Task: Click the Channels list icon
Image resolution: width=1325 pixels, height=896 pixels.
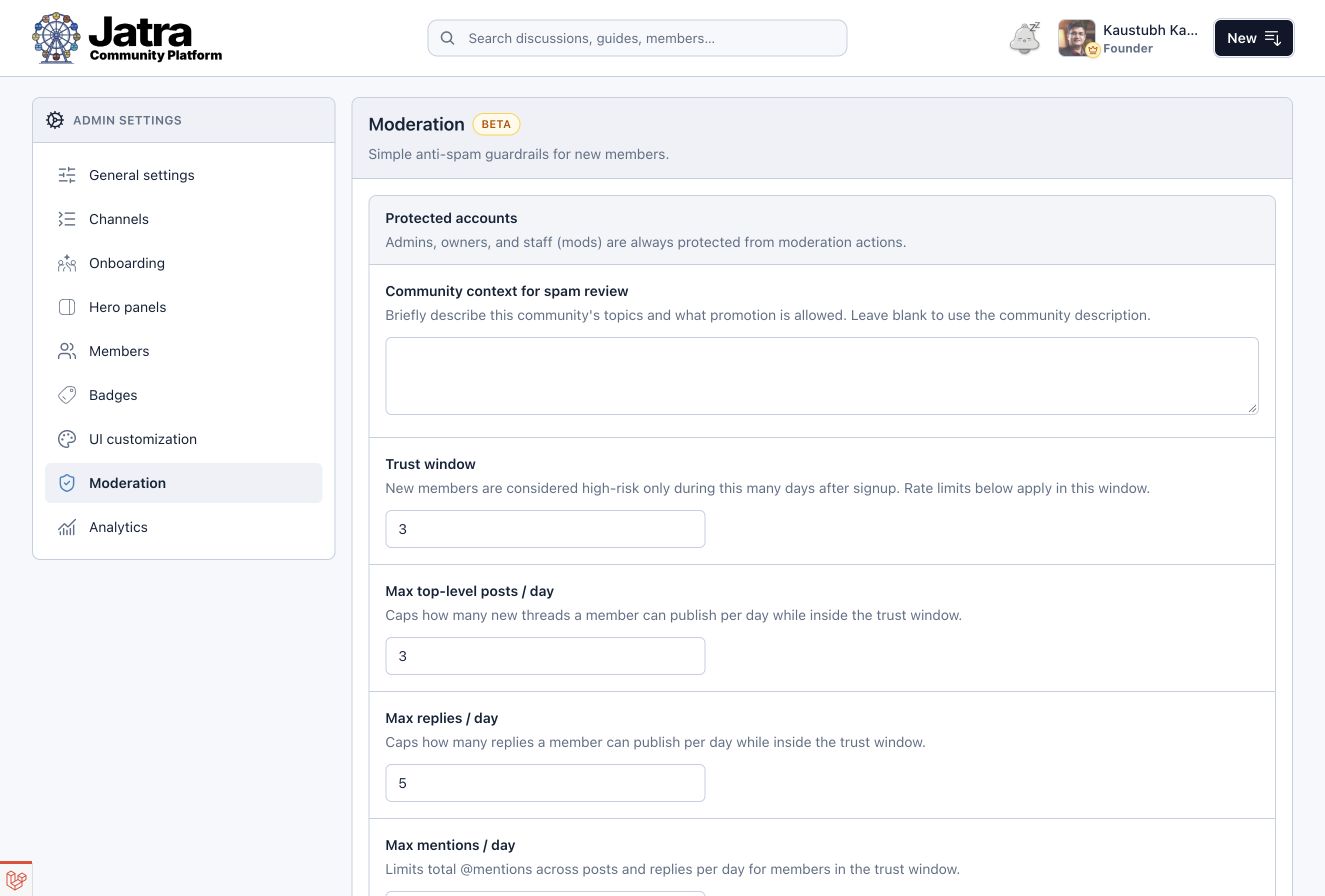Action: 67,219
